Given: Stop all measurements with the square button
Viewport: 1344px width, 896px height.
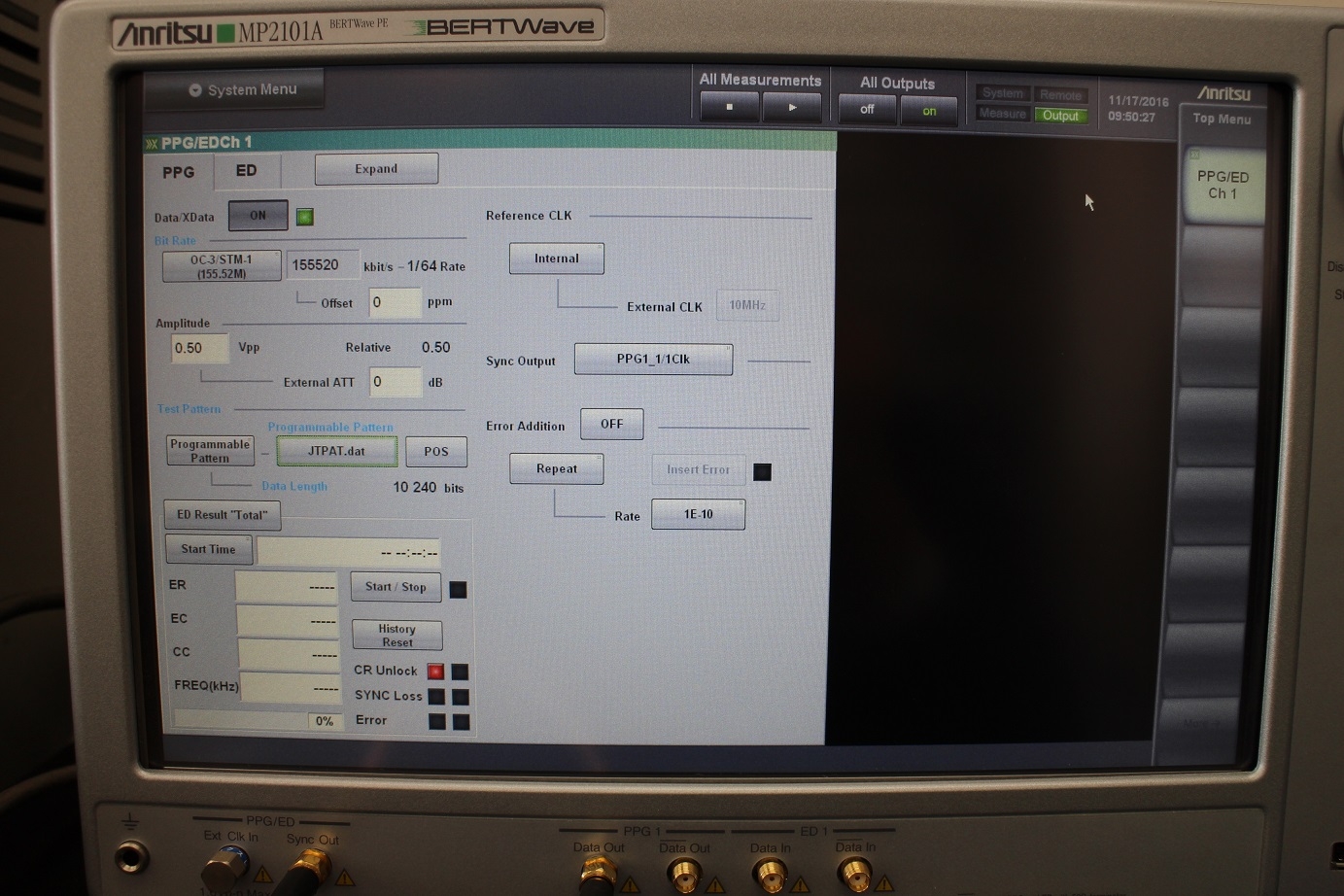Looking at the screenshot, I should [x=729, y=107].
